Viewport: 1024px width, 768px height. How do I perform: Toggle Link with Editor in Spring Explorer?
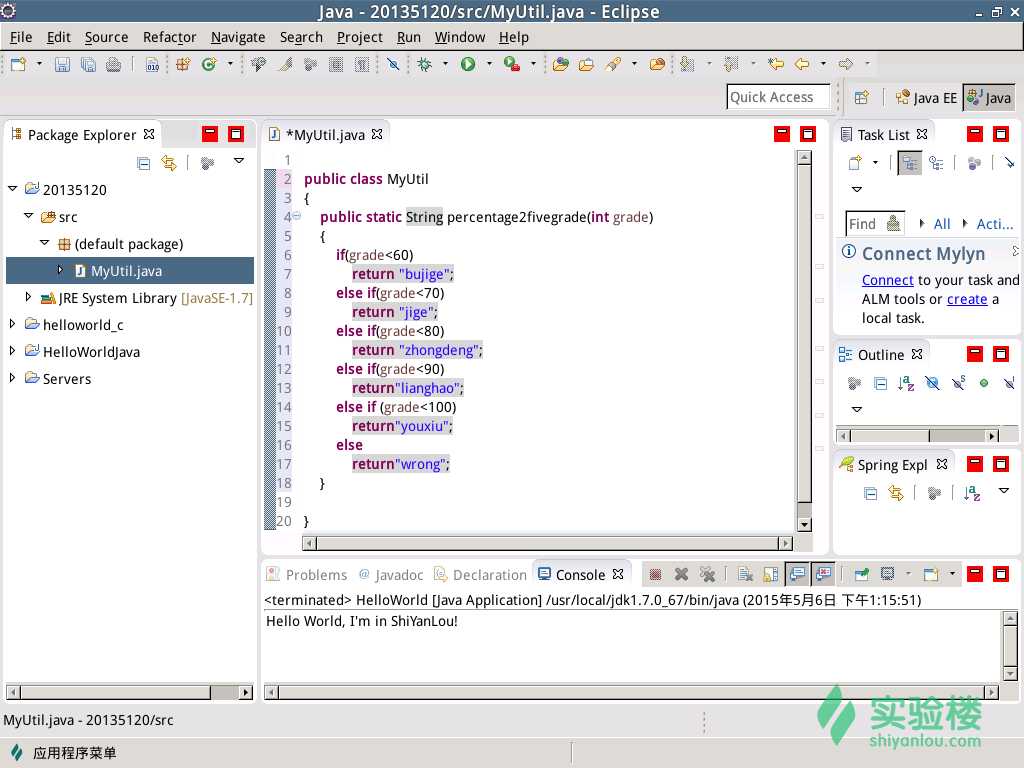pyautogui.click(x=896, y=493)
